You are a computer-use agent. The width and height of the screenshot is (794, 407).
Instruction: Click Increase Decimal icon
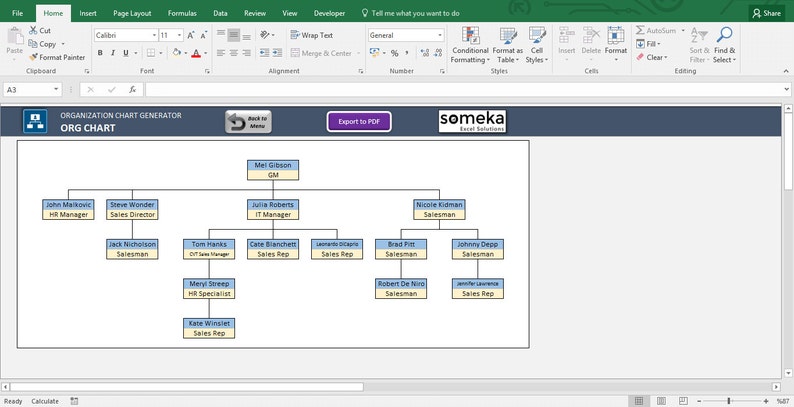(x=425, y=53)
